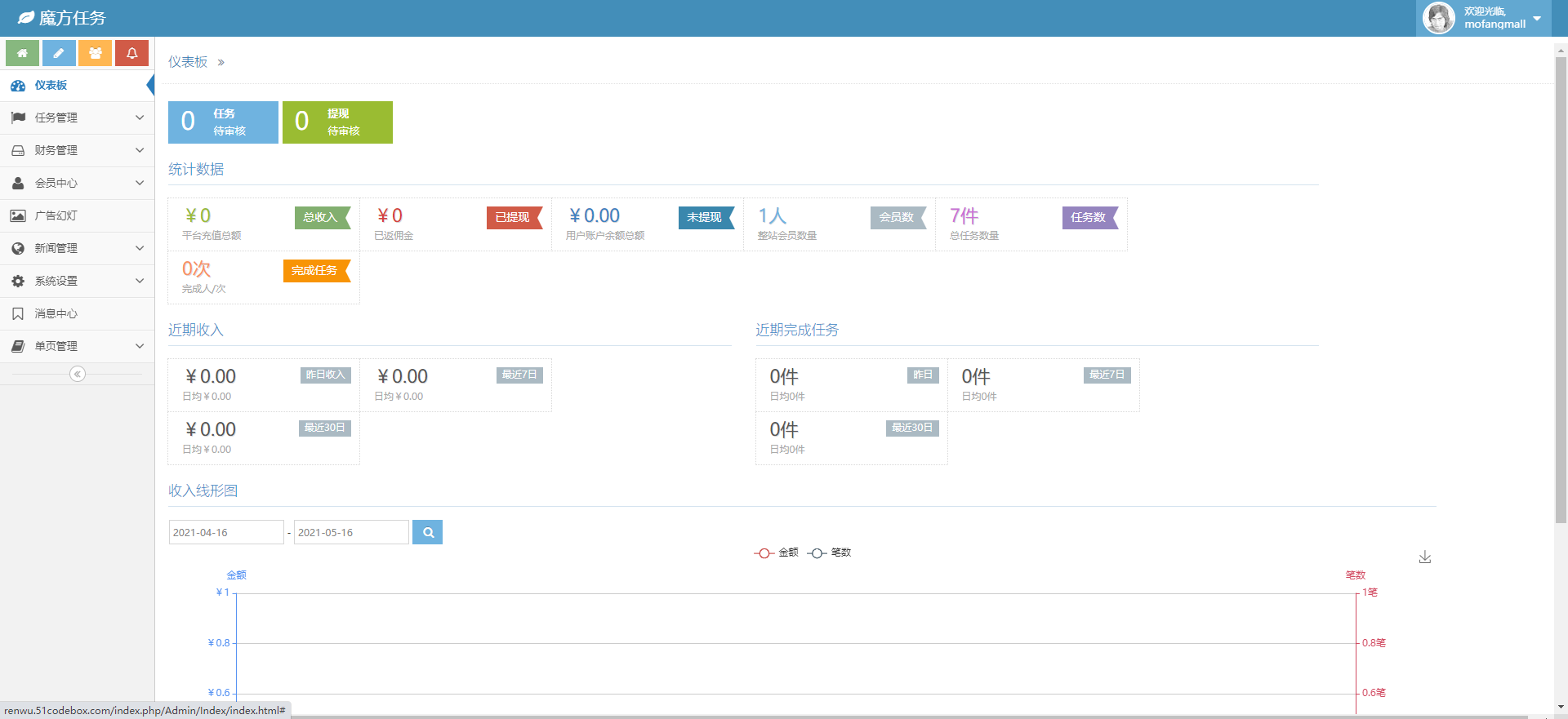Click the magnifier search button beside dates

[427, 532]
